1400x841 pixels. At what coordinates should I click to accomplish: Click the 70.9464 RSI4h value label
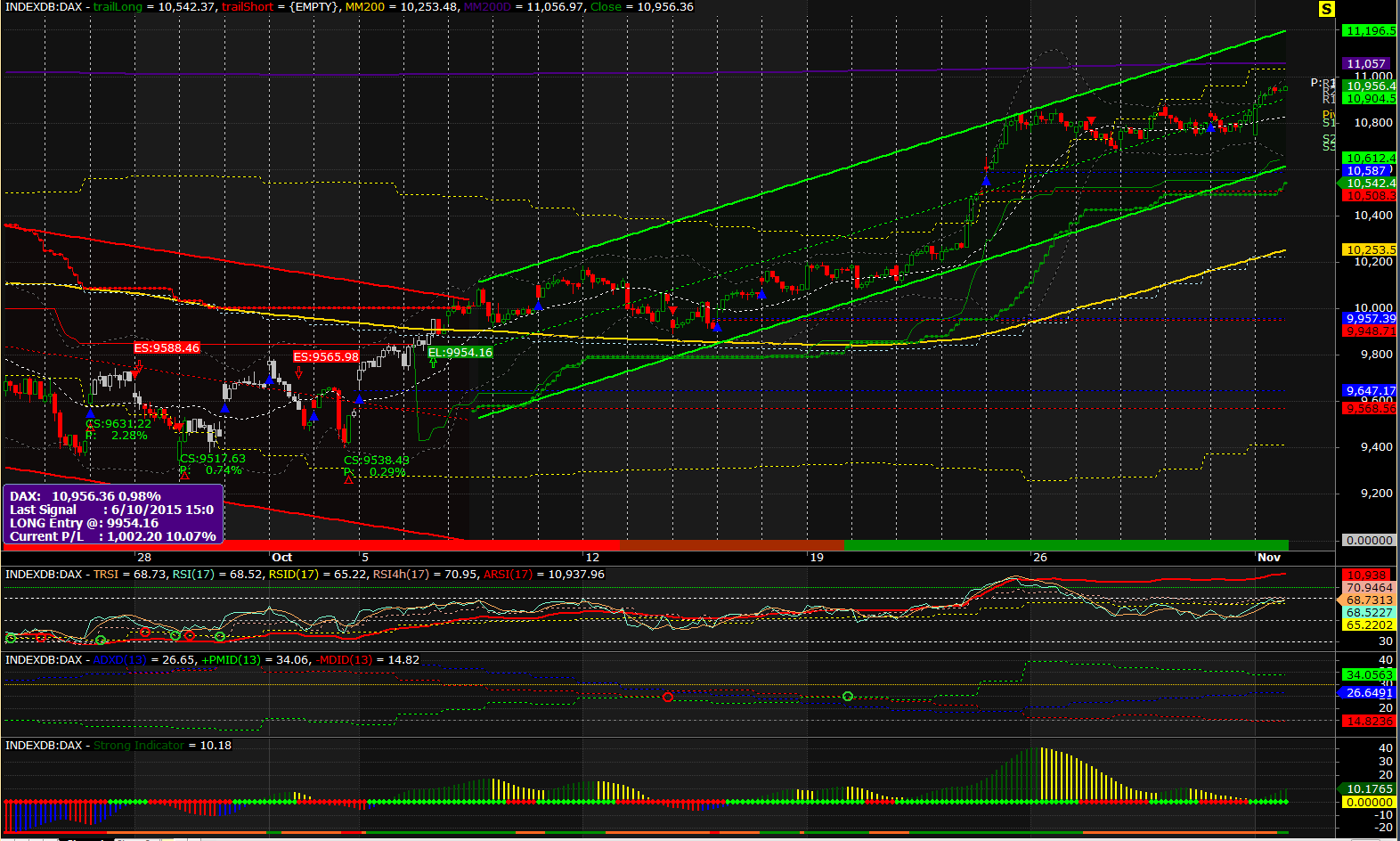click(1369, 588)
